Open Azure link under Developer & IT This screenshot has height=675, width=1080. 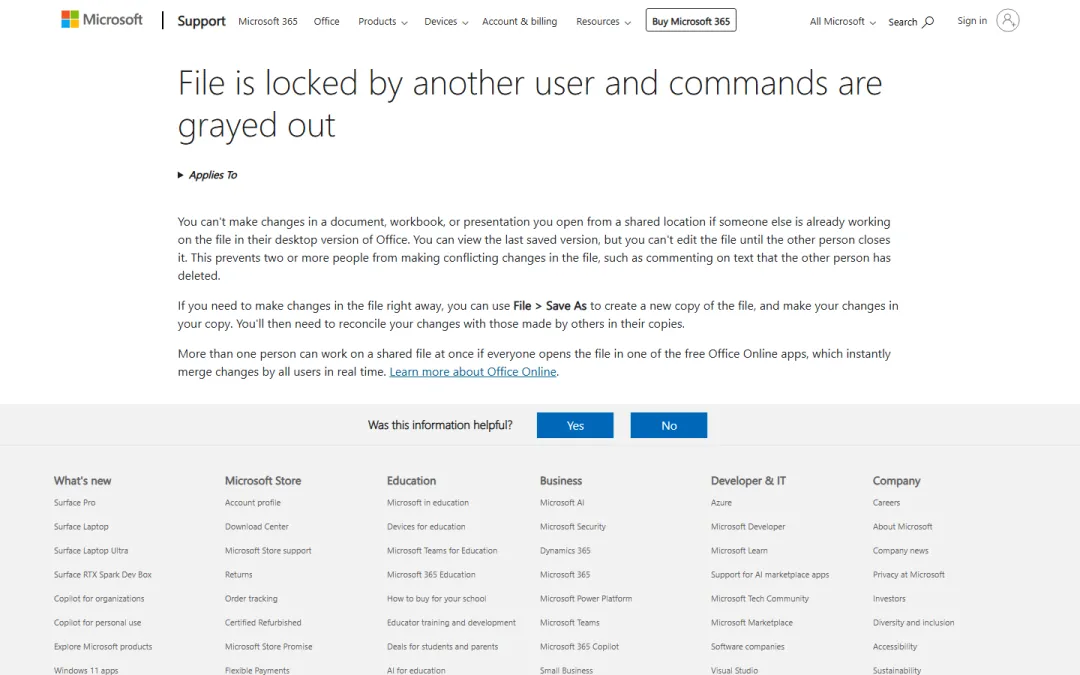click(x=721, y=503)
